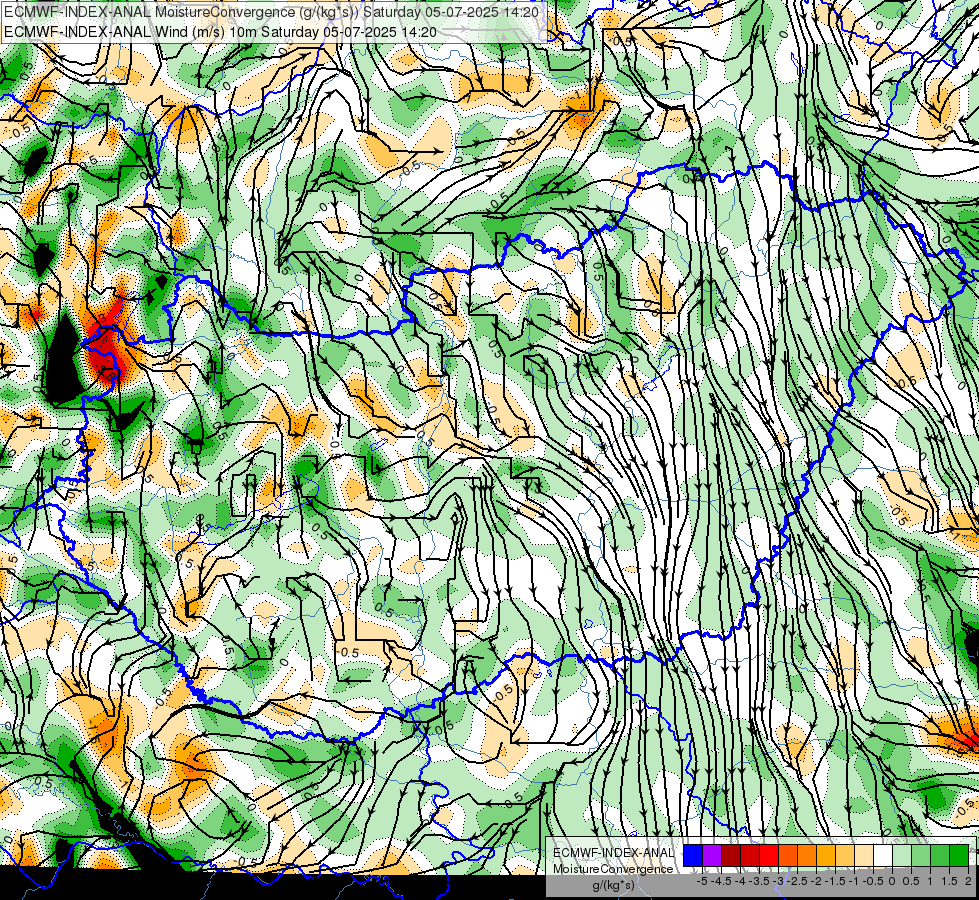This screenshot has height=900, width=979.
Task: Click the legend label MoistureConvergence
Action: tap(613, 869)
